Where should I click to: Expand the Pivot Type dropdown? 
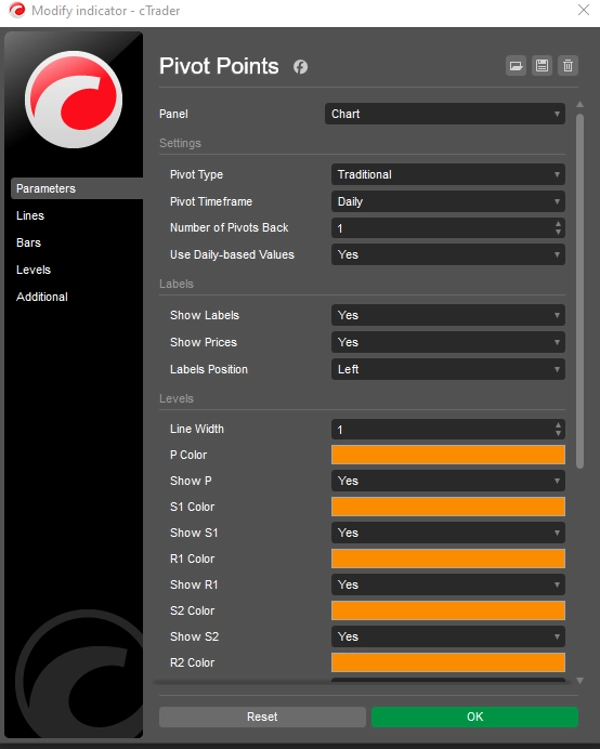(x=447, y=175)
